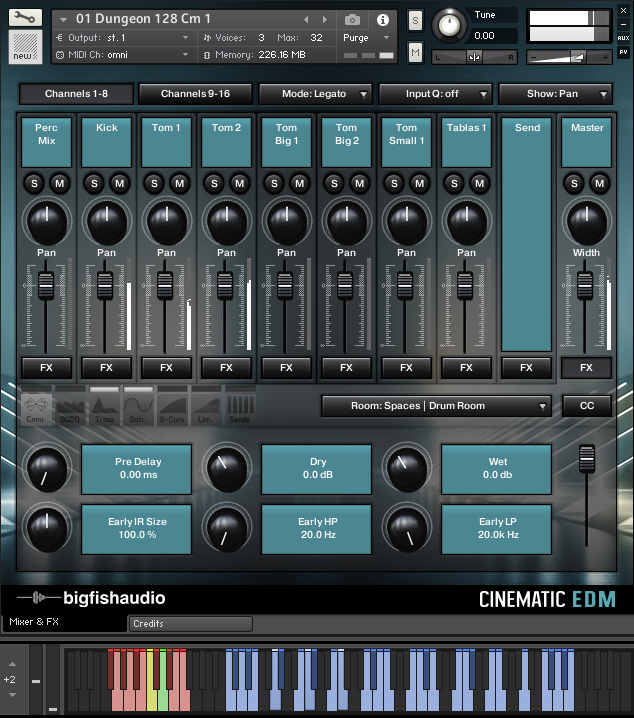Image resolution: width=634 pixels, height=718 pixels.
Task: Mute the Master channel
Action: click(599, 184)
